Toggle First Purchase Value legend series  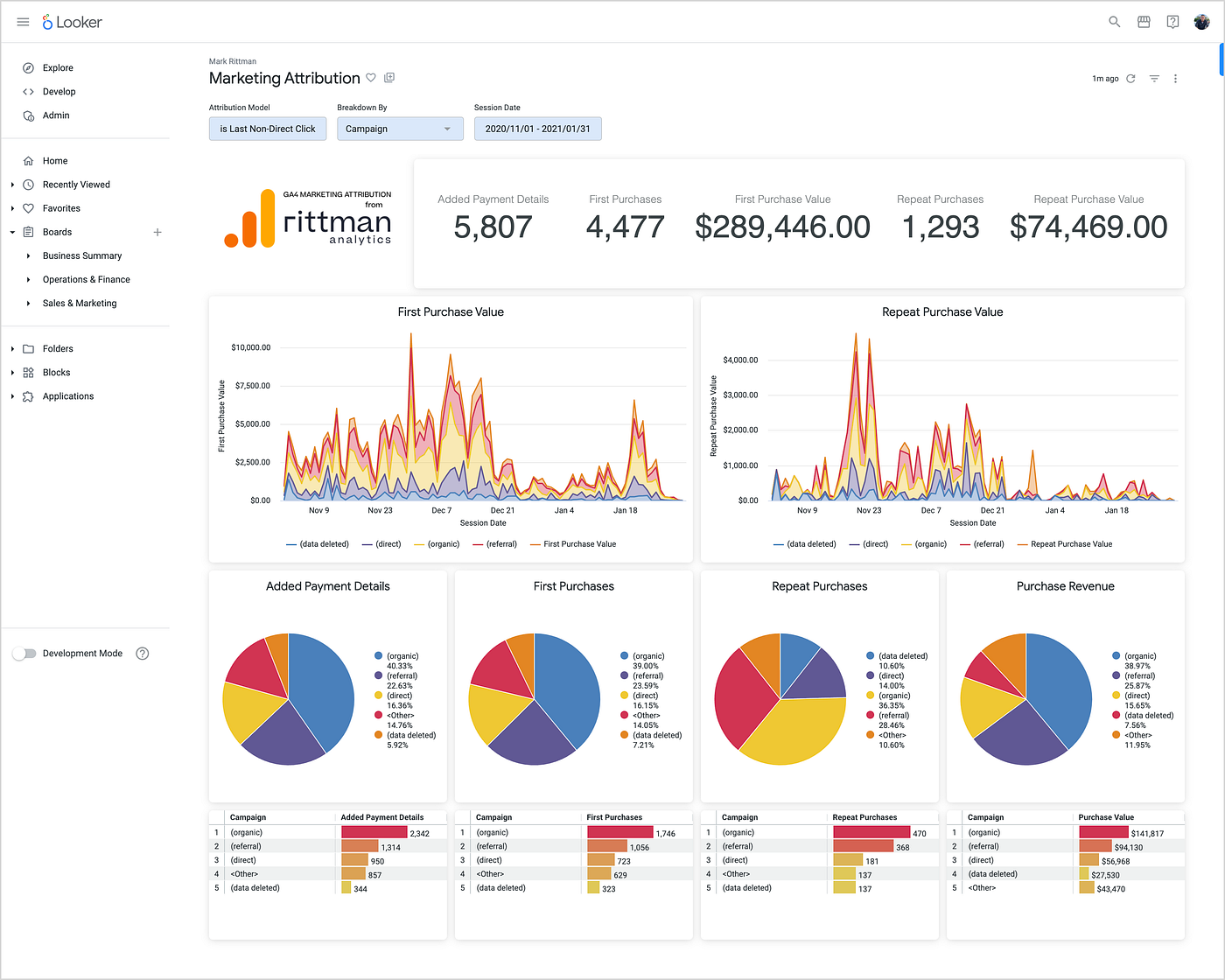pos(573,544)
